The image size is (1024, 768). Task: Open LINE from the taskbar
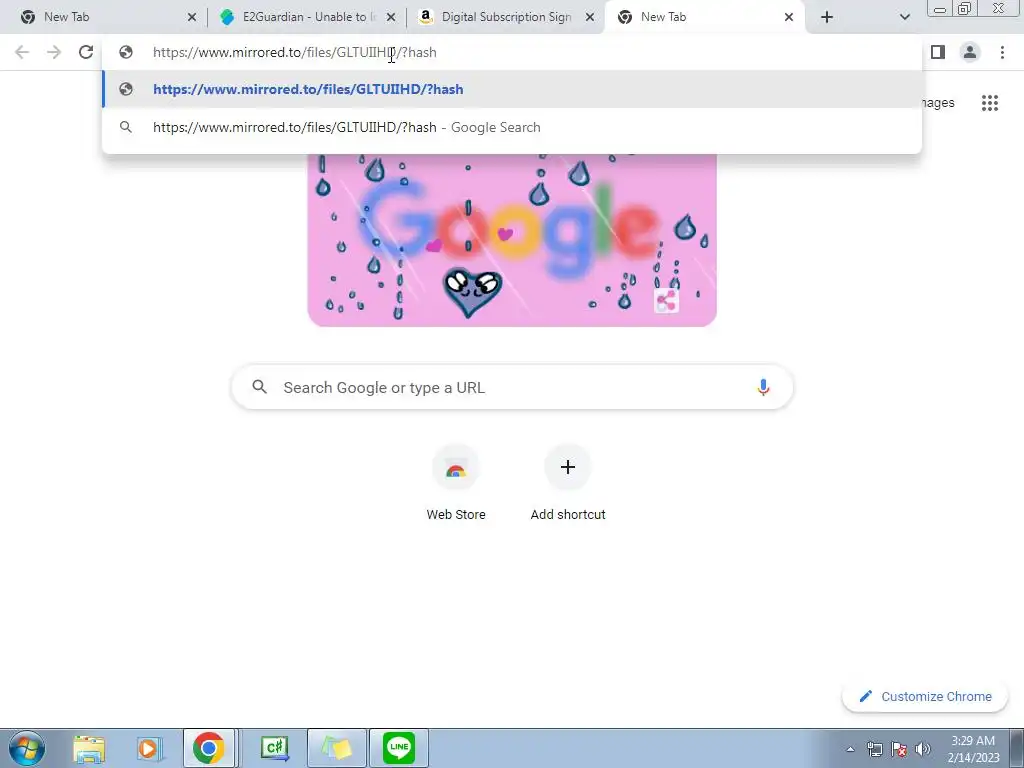(x=399, y=748)
